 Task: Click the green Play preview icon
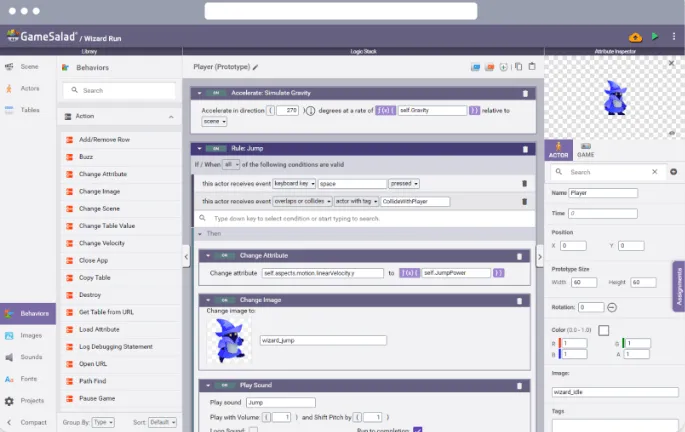click(654, 37)
